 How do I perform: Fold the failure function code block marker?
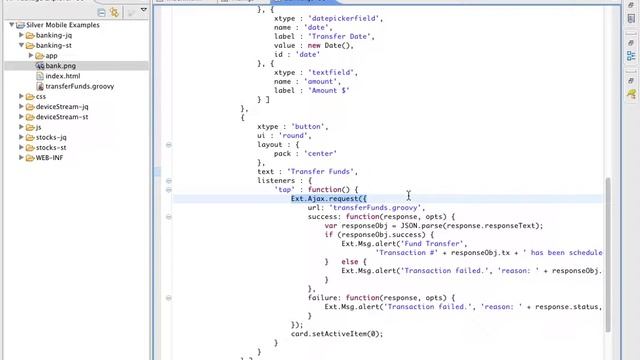tap(169, 298)
